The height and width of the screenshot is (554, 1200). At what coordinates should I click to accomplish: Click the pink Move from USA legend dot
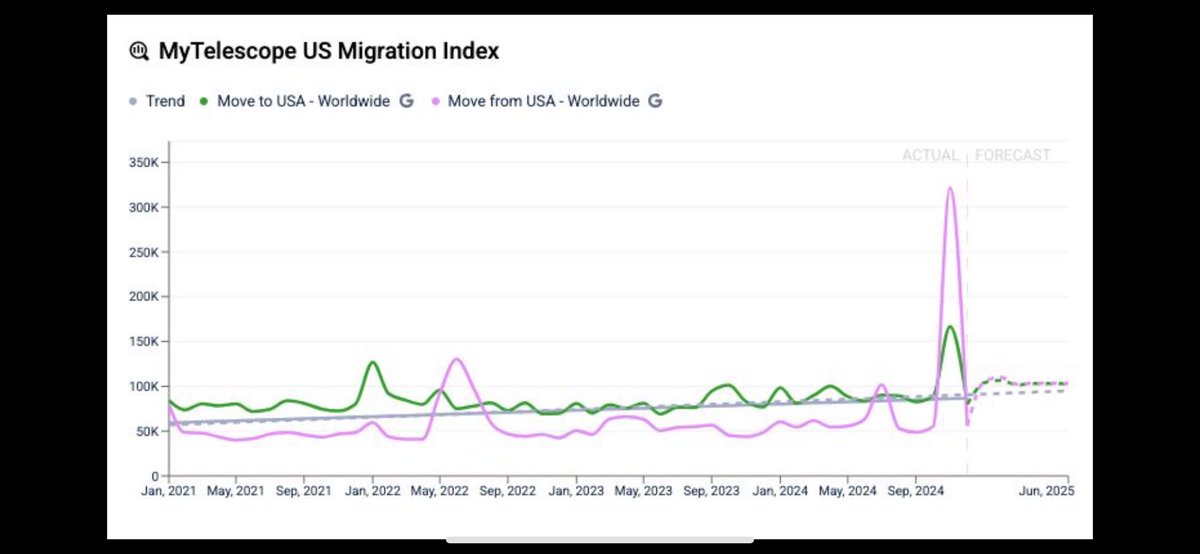point(434,101)
